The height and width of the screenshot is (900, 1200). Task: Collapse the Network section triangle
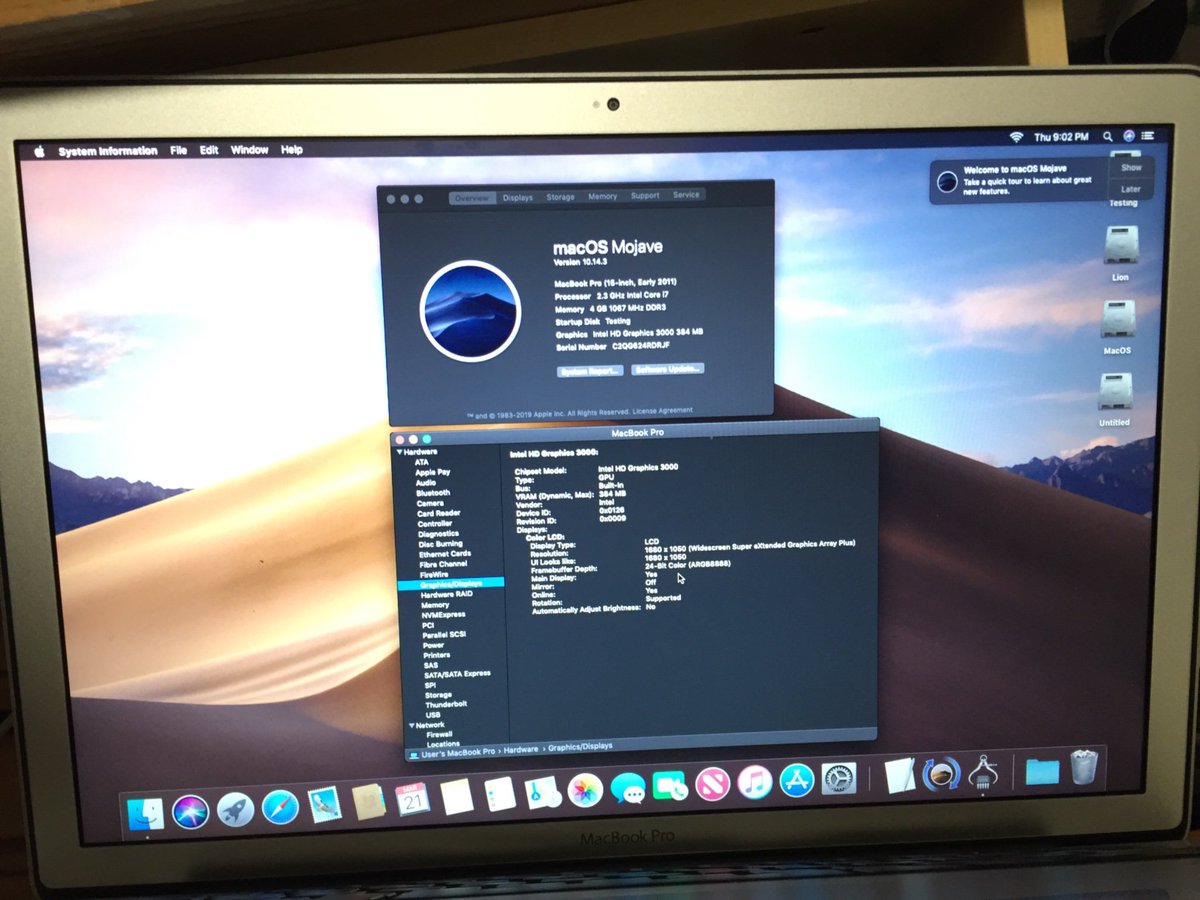pos(411,725)
